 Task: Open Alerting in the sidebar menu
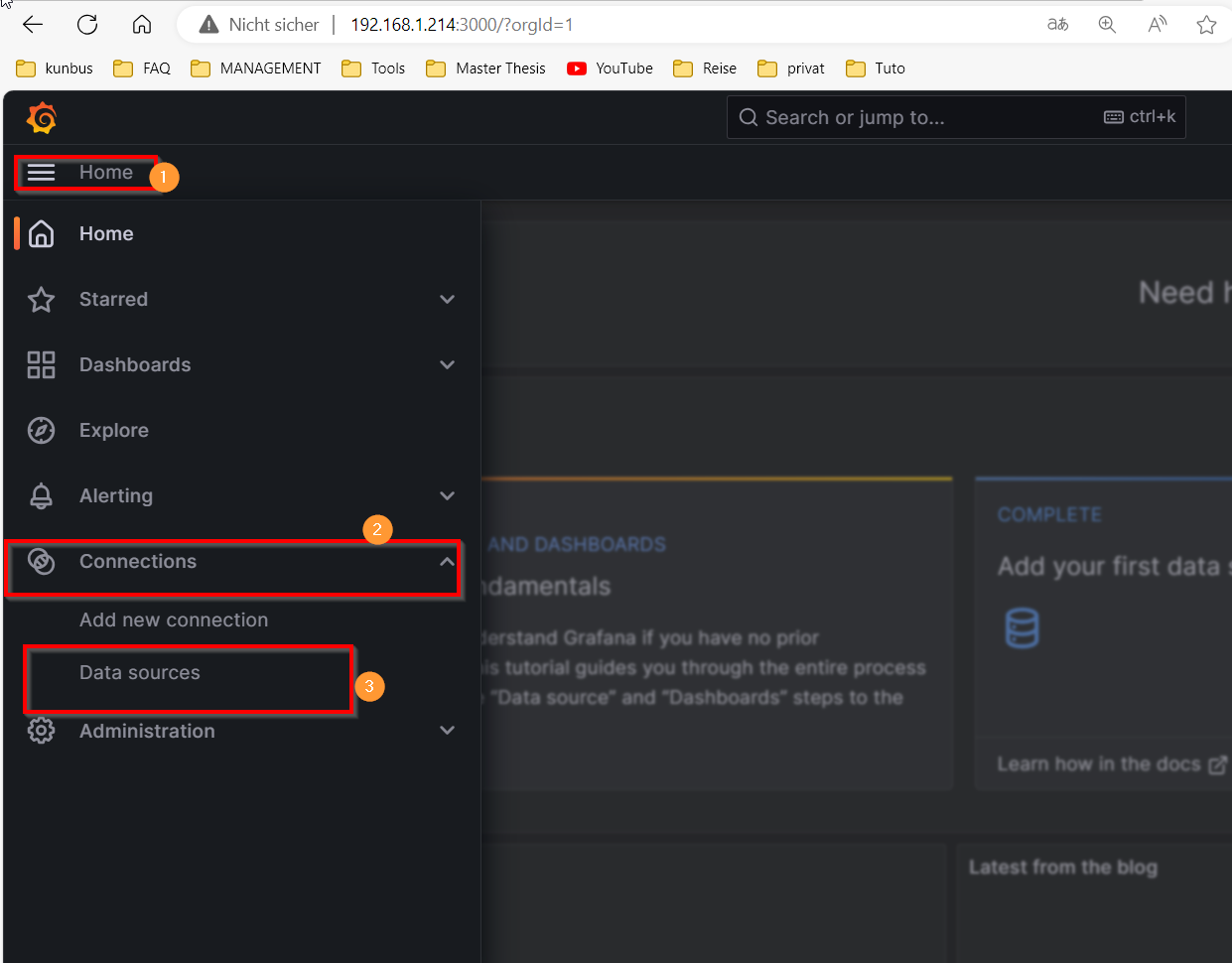tap(116, 495)
